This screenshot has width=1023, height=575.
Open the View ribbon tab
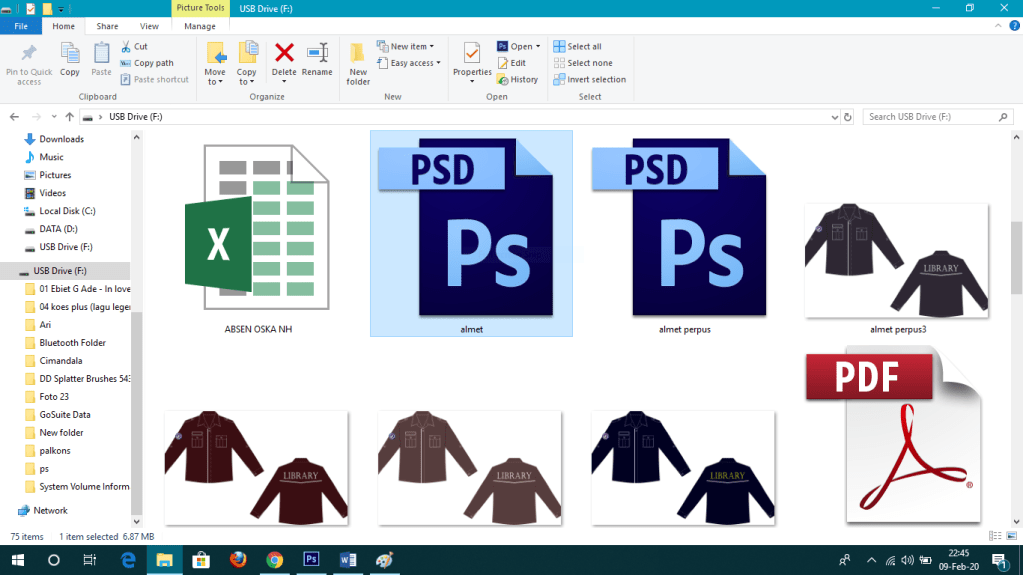tap(149, 26)
